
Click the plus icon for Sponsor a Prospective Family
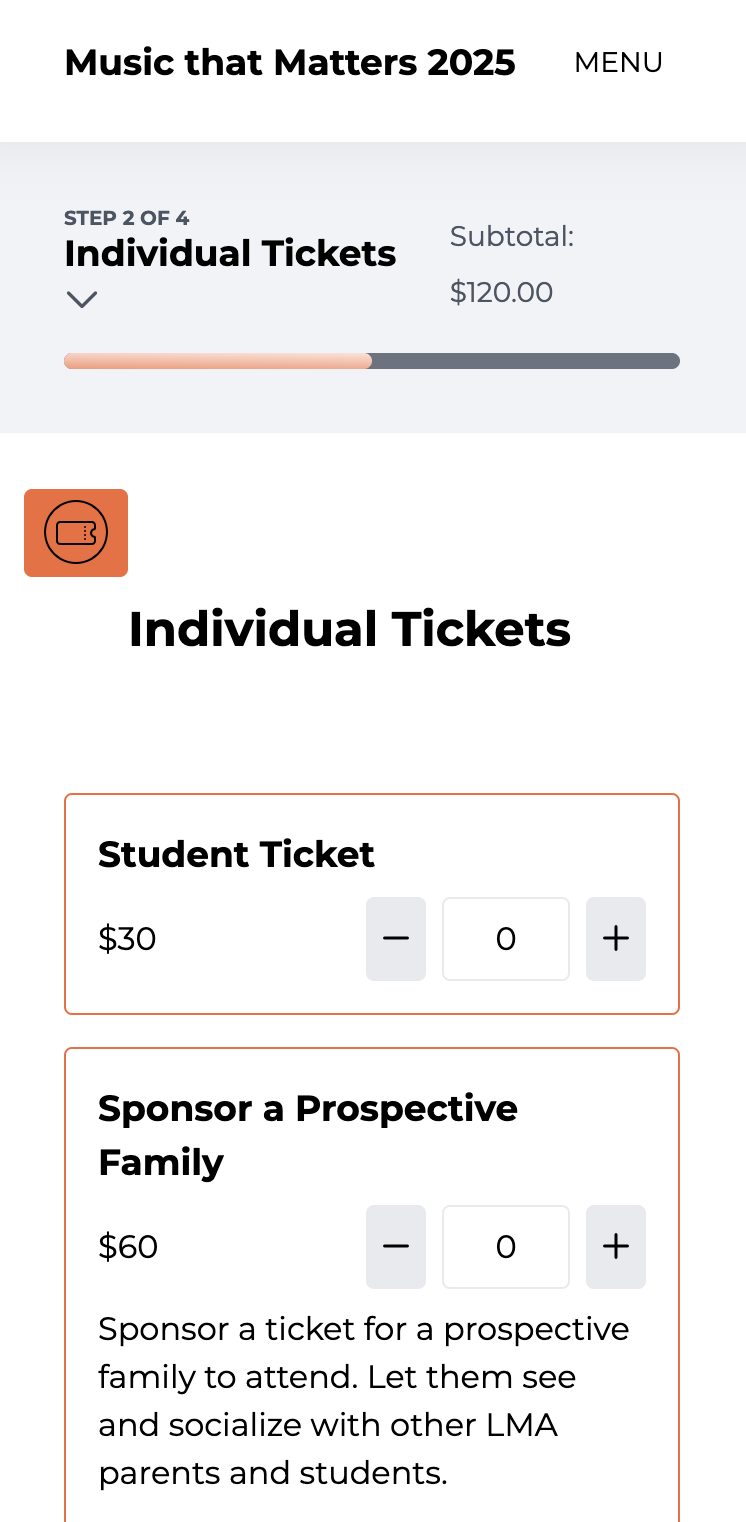click(x=615, y=1246)
